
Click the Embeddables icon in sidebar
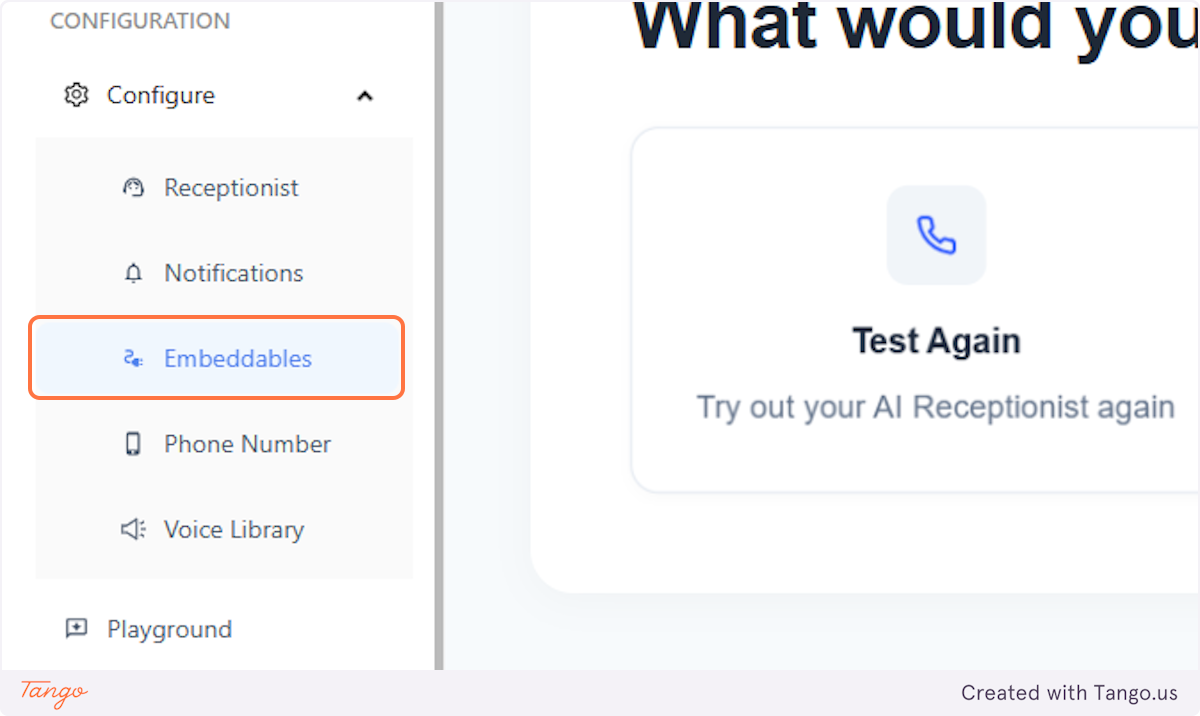(x=133, y=358)
